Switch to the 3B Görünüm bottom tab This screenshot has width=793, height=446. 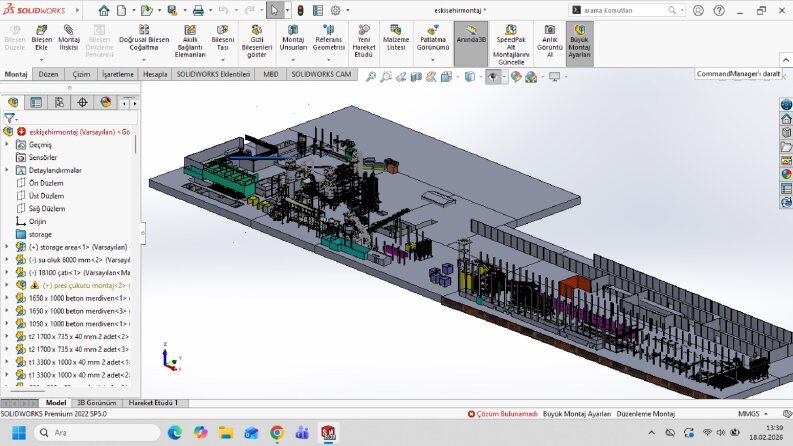coord(96,403)
